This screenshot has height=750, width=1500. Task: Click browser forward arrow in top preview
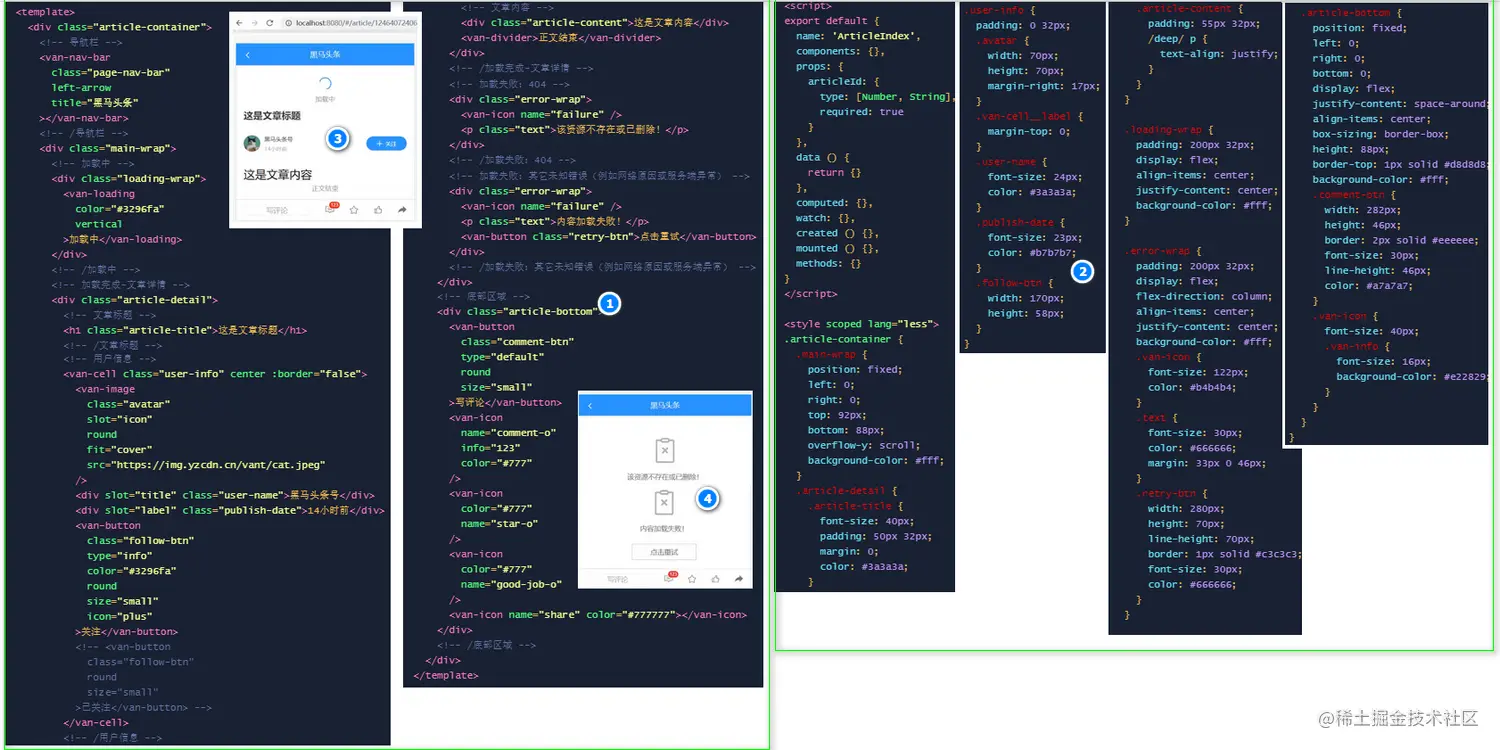pos(254,23)
